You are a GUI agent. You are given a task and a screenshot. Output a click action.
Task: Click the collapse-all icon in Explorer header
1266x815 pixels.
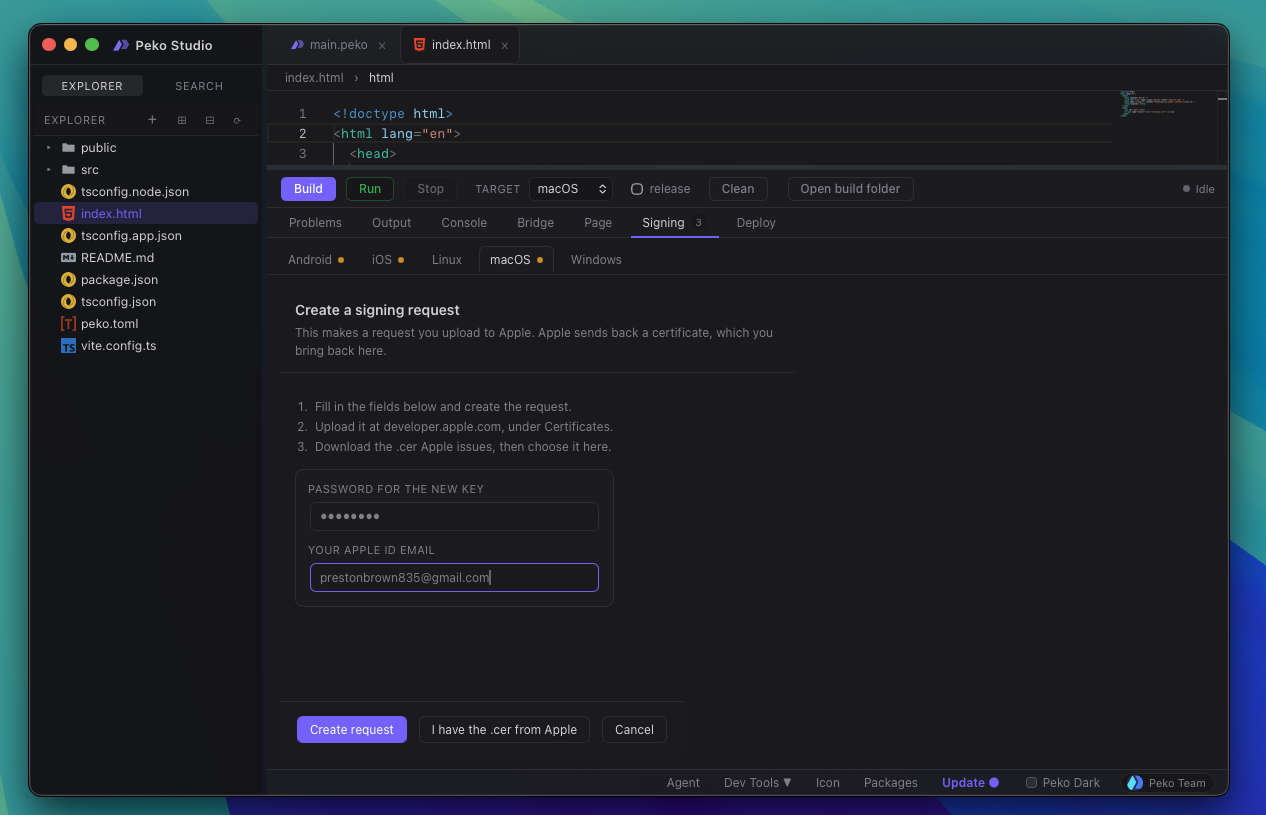[210, 120]
